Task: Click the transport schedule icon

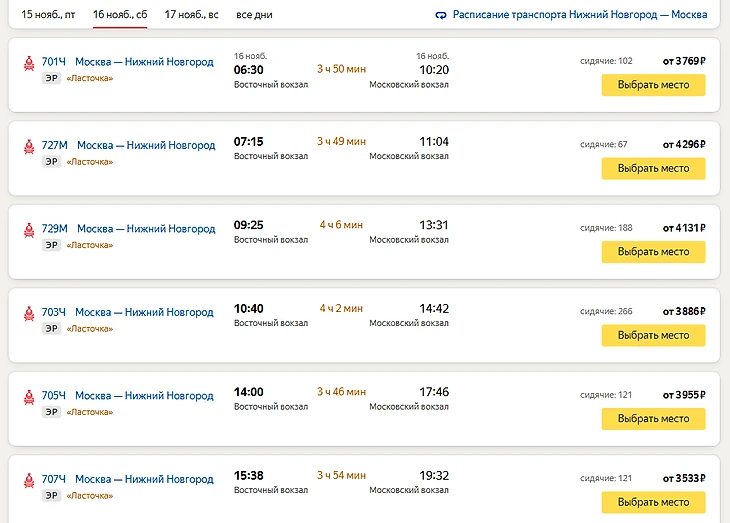Action: point(441,16)
